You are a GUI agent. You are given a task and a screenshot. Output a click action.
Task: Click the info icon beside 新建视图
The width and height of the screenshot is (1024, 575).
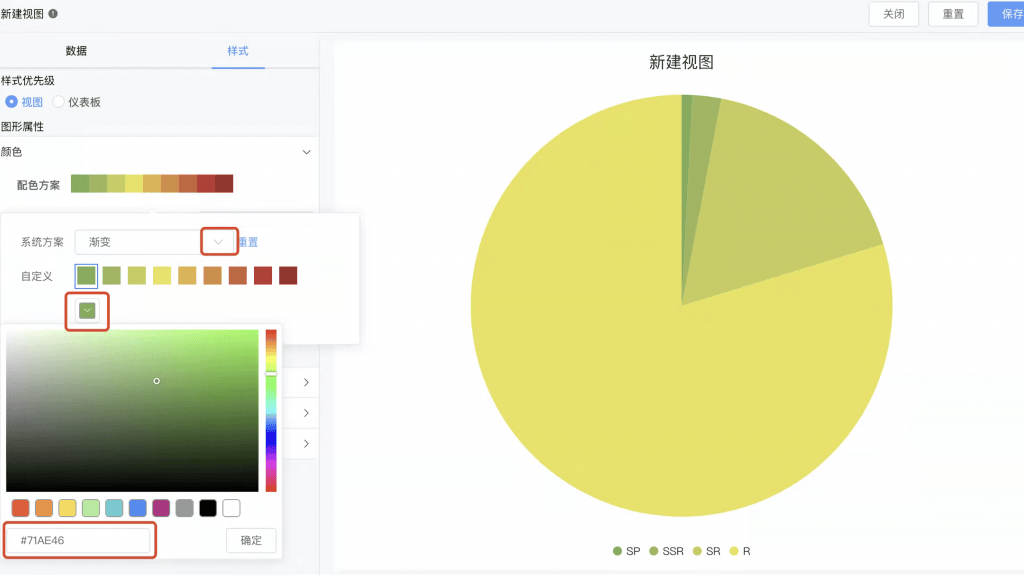[x=53, y=14]
